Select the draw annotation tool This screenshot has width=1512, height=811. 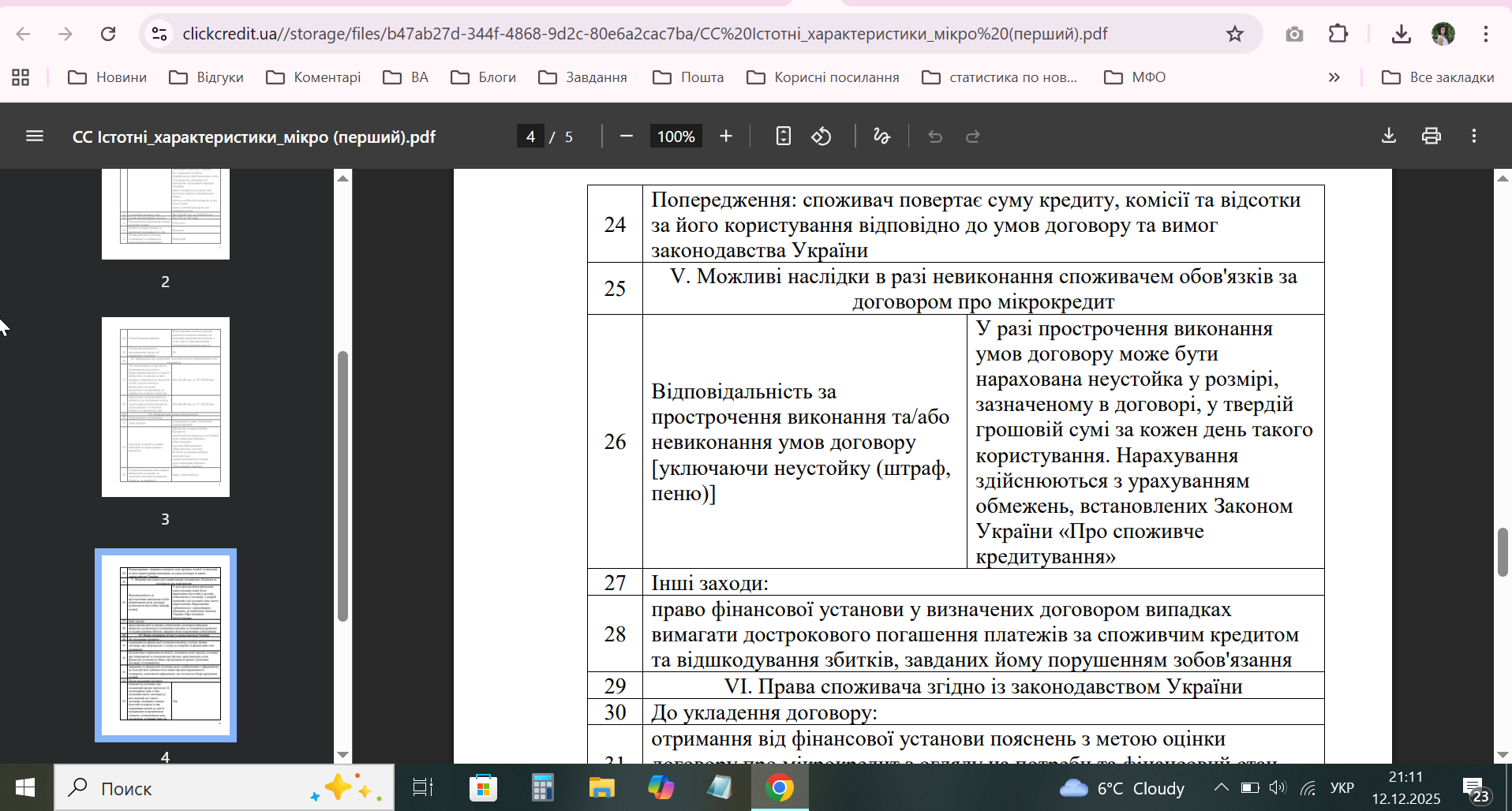(x=881, y=136)
